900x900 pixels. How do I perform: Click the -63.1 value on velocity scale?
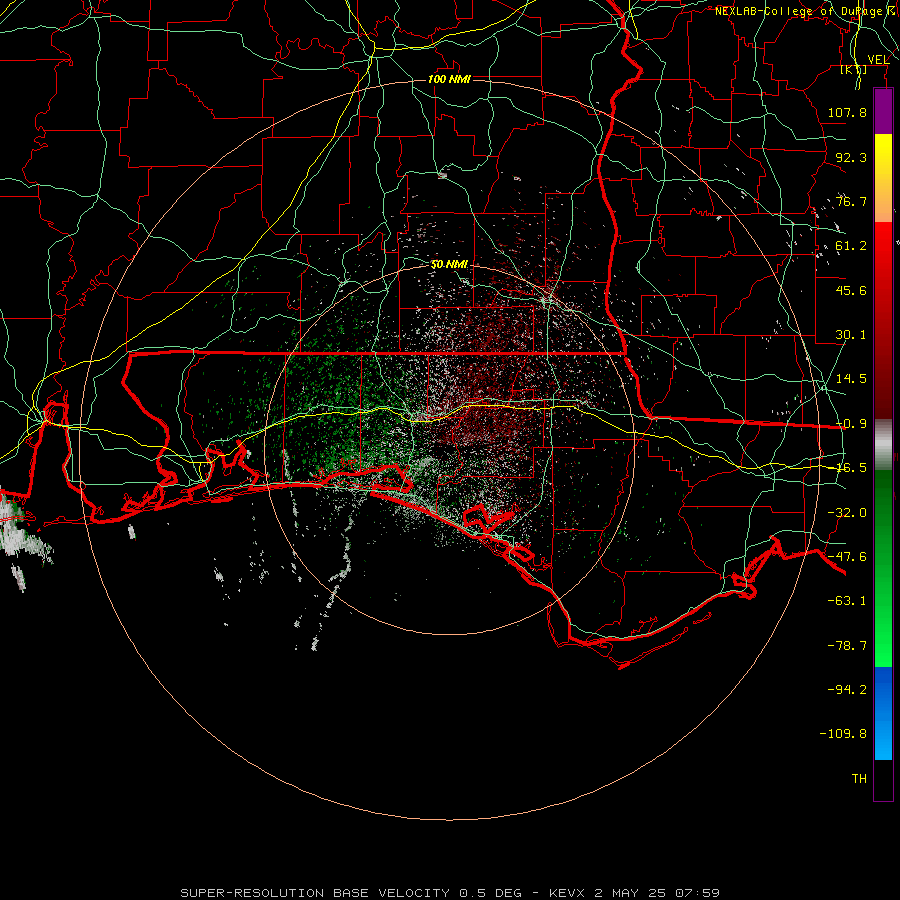coord(847,601)
